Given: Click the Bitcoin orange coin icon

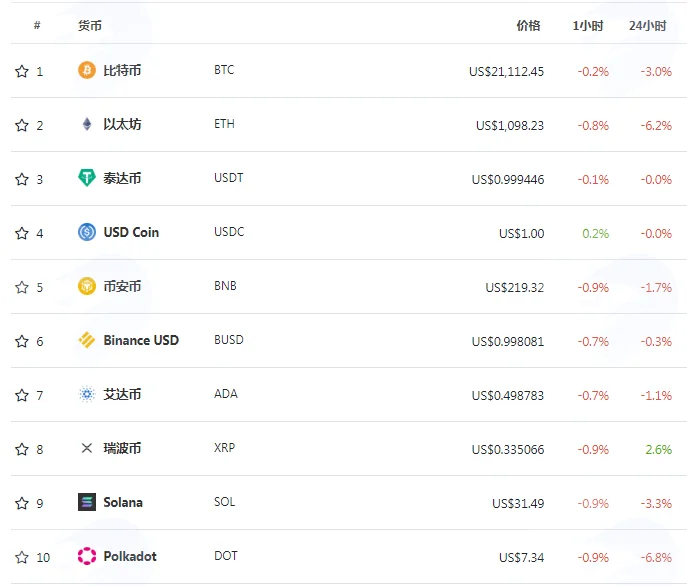Looking at the screenshot, I should point(87,70).
